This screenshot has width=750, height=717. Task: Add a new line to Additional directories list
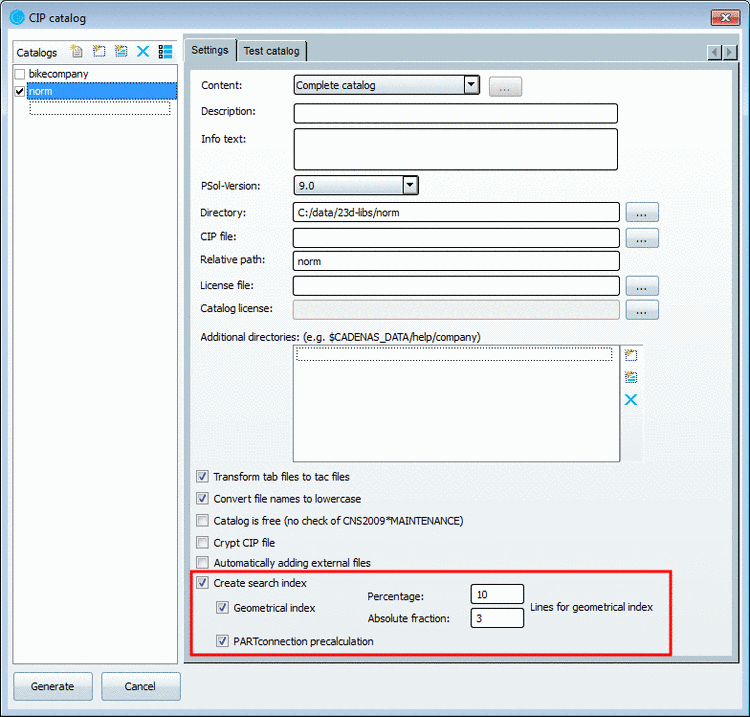631,355
